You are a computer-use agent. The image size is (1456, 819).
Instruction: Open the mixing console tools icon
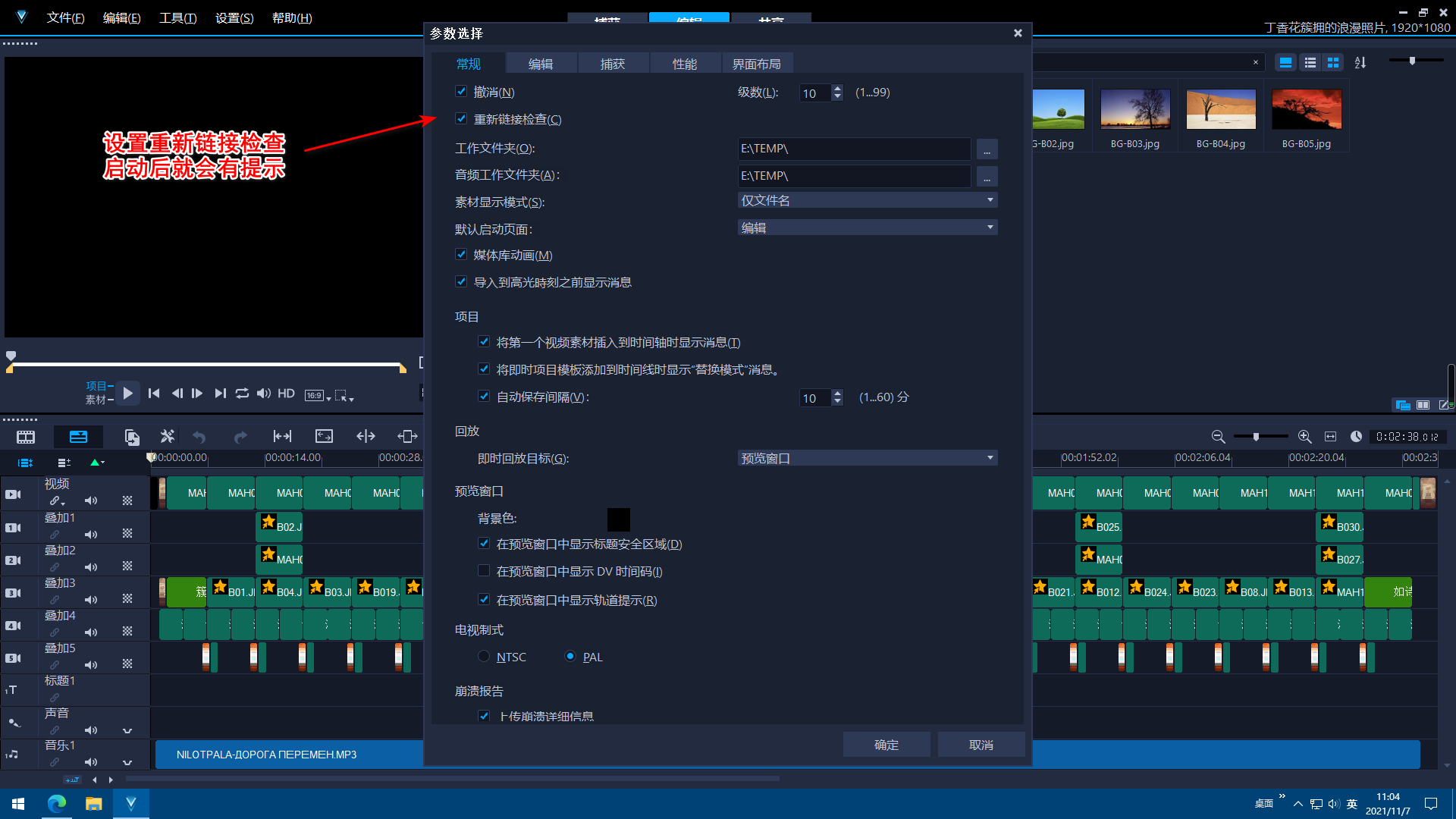coord(168,436)
